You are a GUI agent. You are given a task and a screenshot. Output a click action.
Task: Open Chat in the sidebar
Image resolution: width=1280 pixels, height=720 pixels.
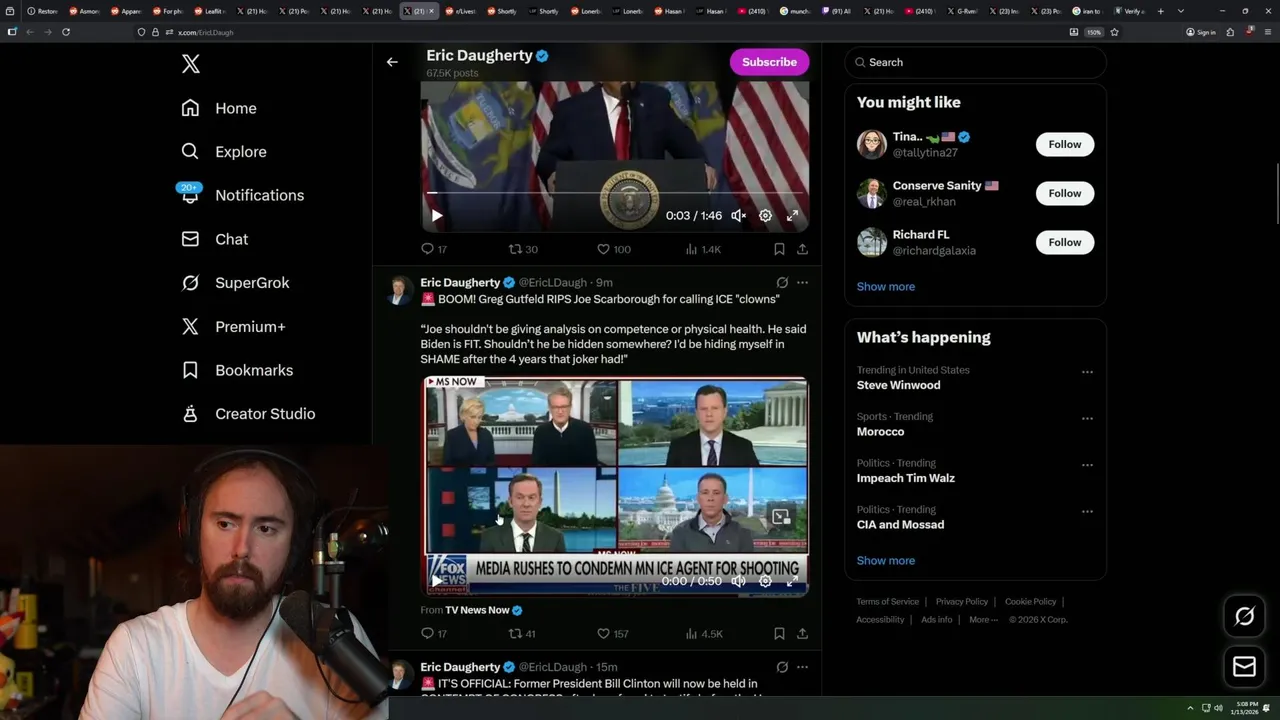[214, 239]
